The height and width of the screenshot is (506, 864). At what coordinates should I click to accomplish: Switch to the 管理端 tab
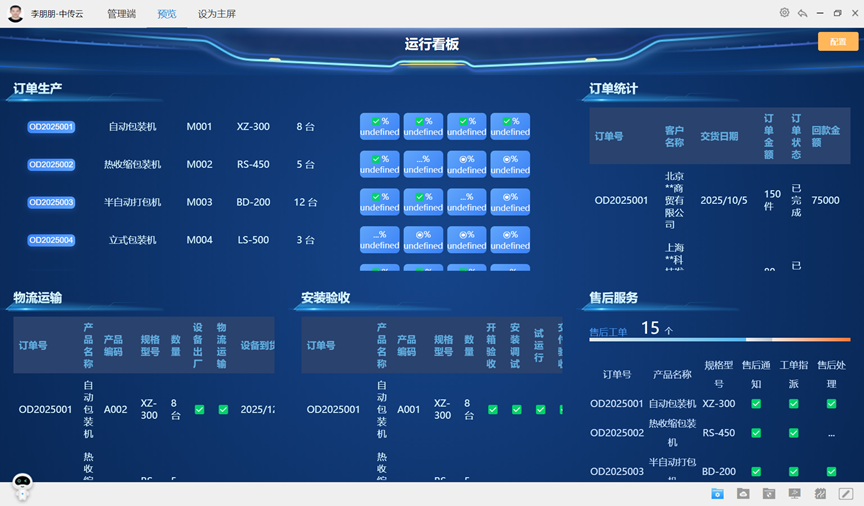tap(121, 14)
